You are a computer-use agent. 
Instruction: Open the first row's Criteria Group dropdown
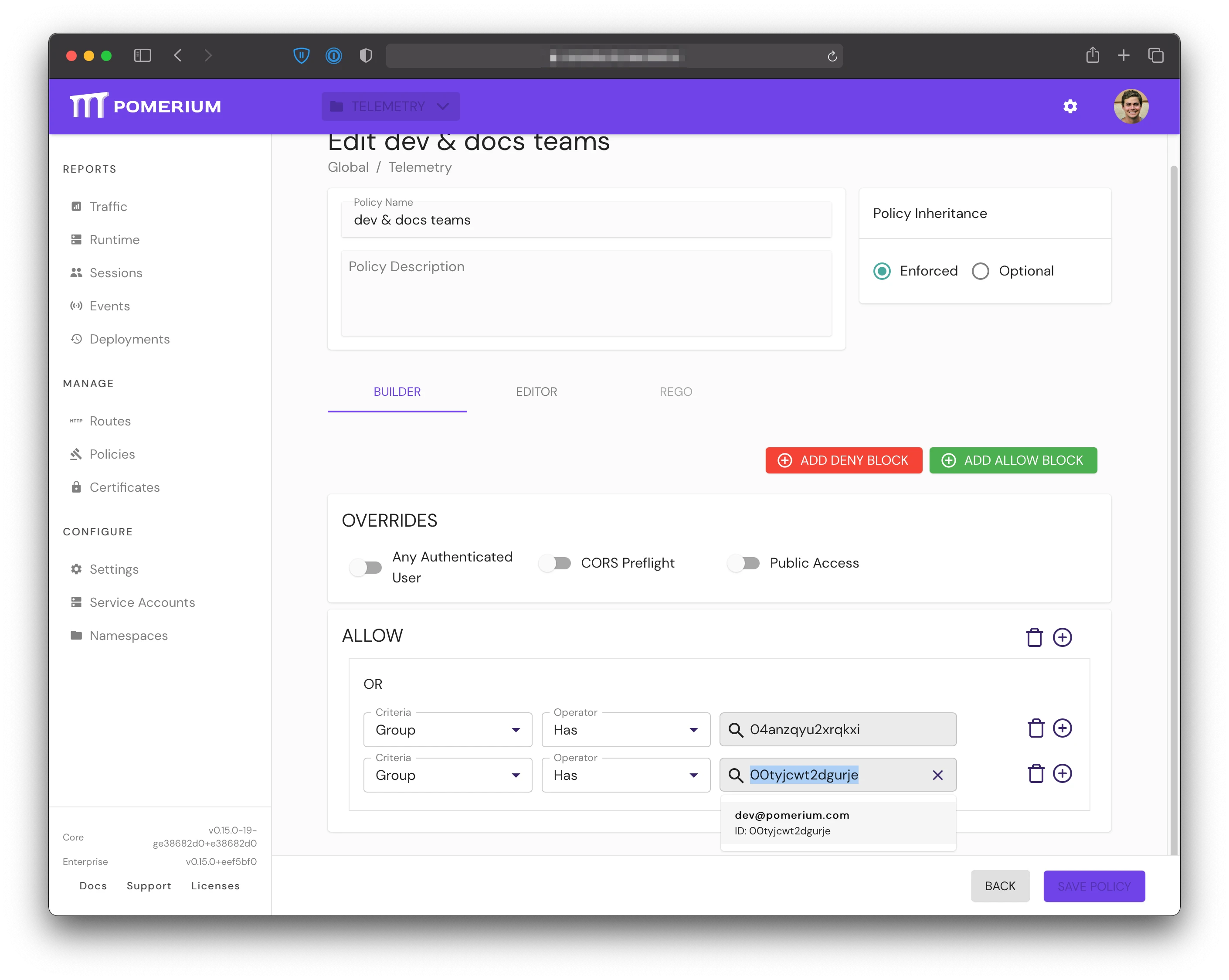[x=448, y=730]
